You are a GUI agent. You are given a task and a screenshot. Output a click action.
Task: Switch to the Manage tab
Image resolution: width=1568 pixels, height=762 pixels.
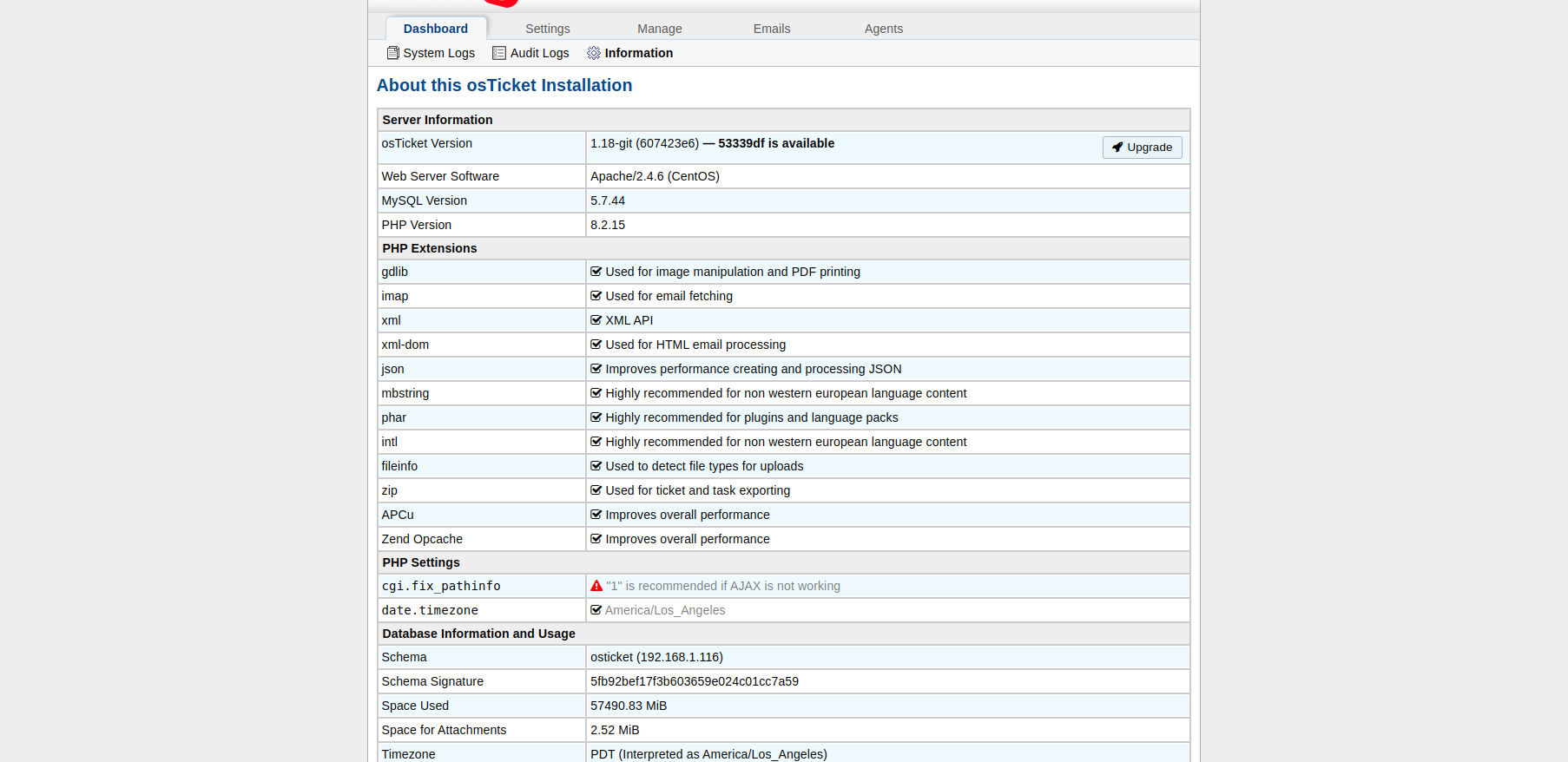tap(659, 29)
